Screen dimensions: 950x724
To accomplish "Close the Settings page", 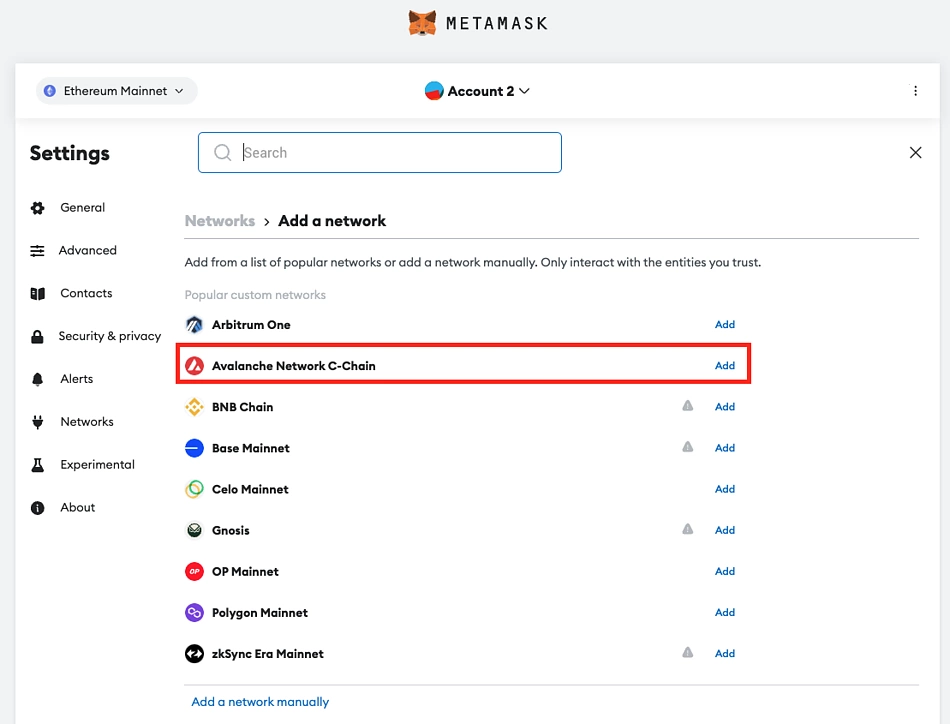I will click(x=915, y=153).
